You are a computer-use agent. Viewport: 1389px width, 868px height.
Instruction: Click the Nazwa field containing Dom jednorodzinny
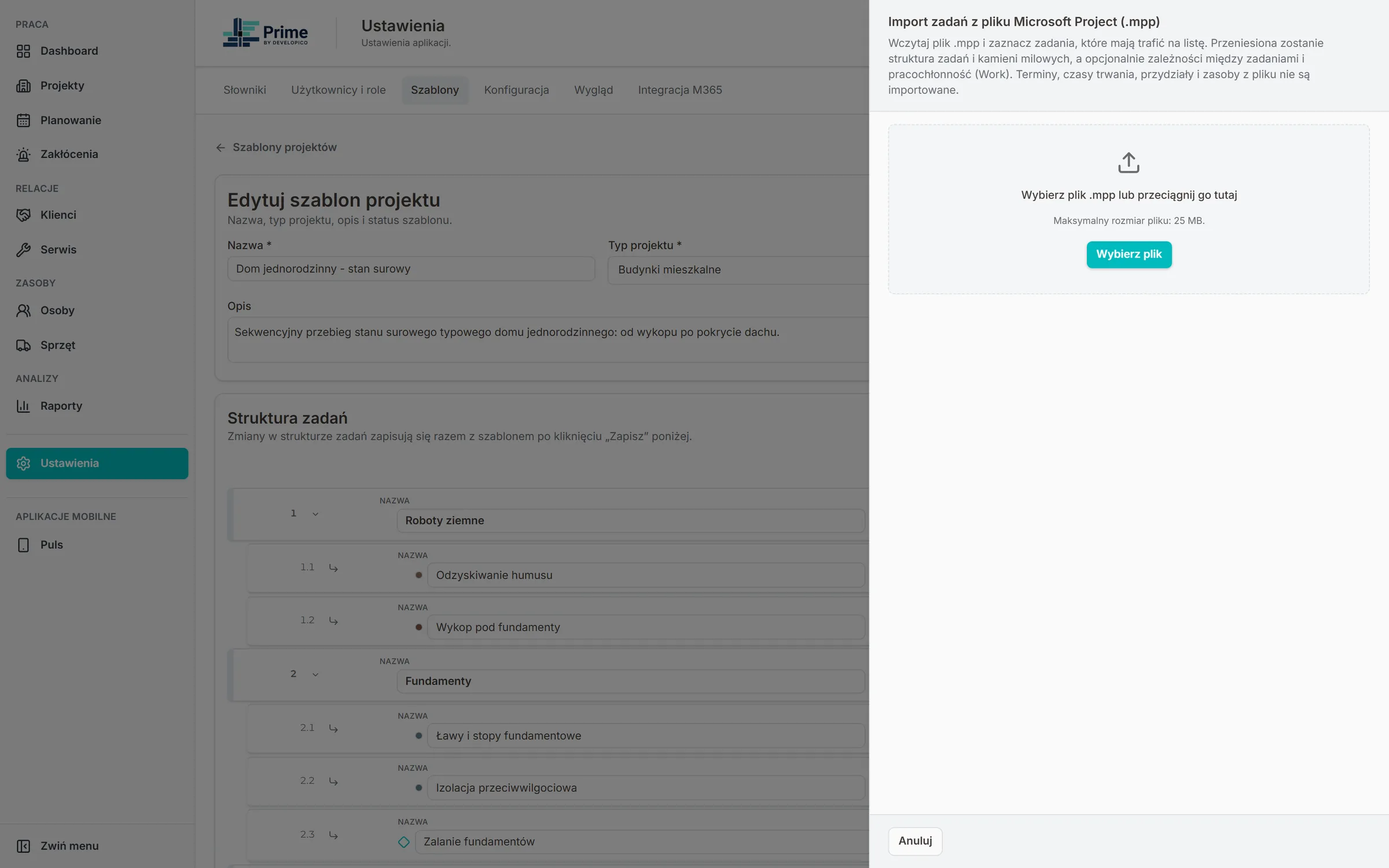pyautogui.click(x=411, y=269)
